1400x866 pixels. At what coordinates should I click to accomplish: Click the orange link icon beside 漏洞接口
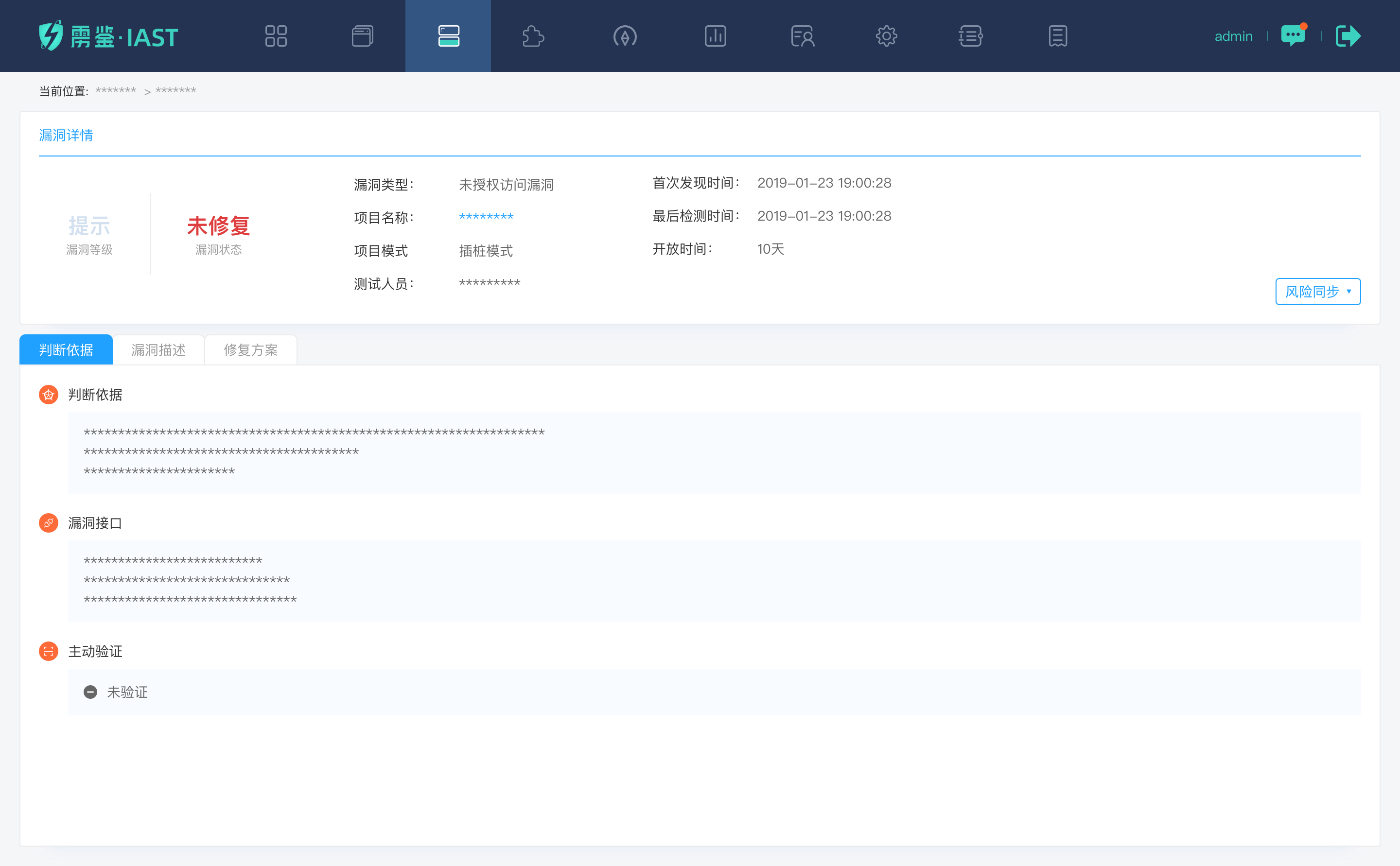[x=49, y=523]
